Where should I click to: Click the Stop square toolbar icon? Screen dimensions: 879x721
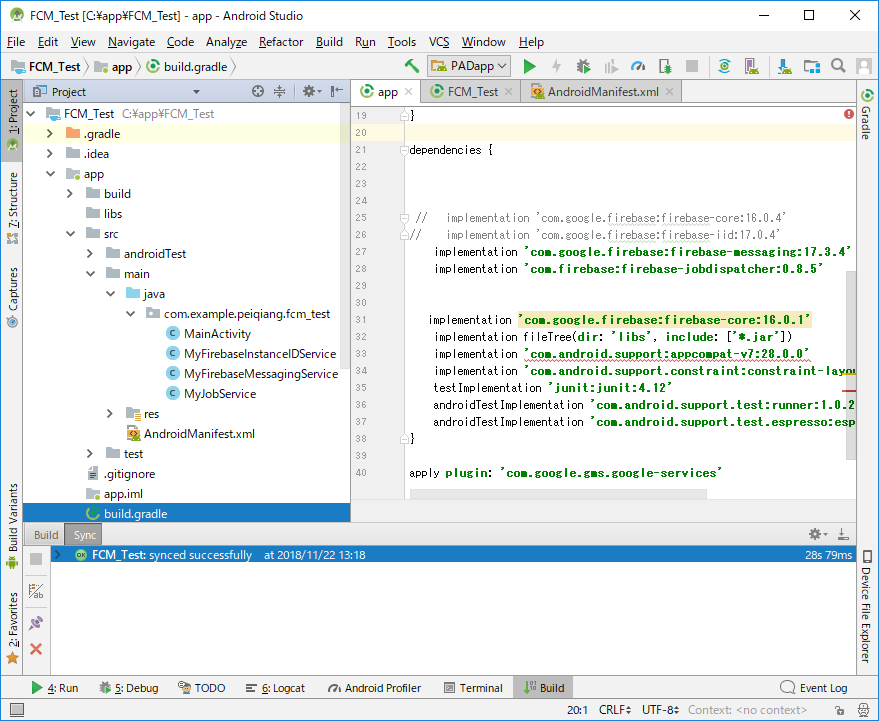(x=692, y=66)
